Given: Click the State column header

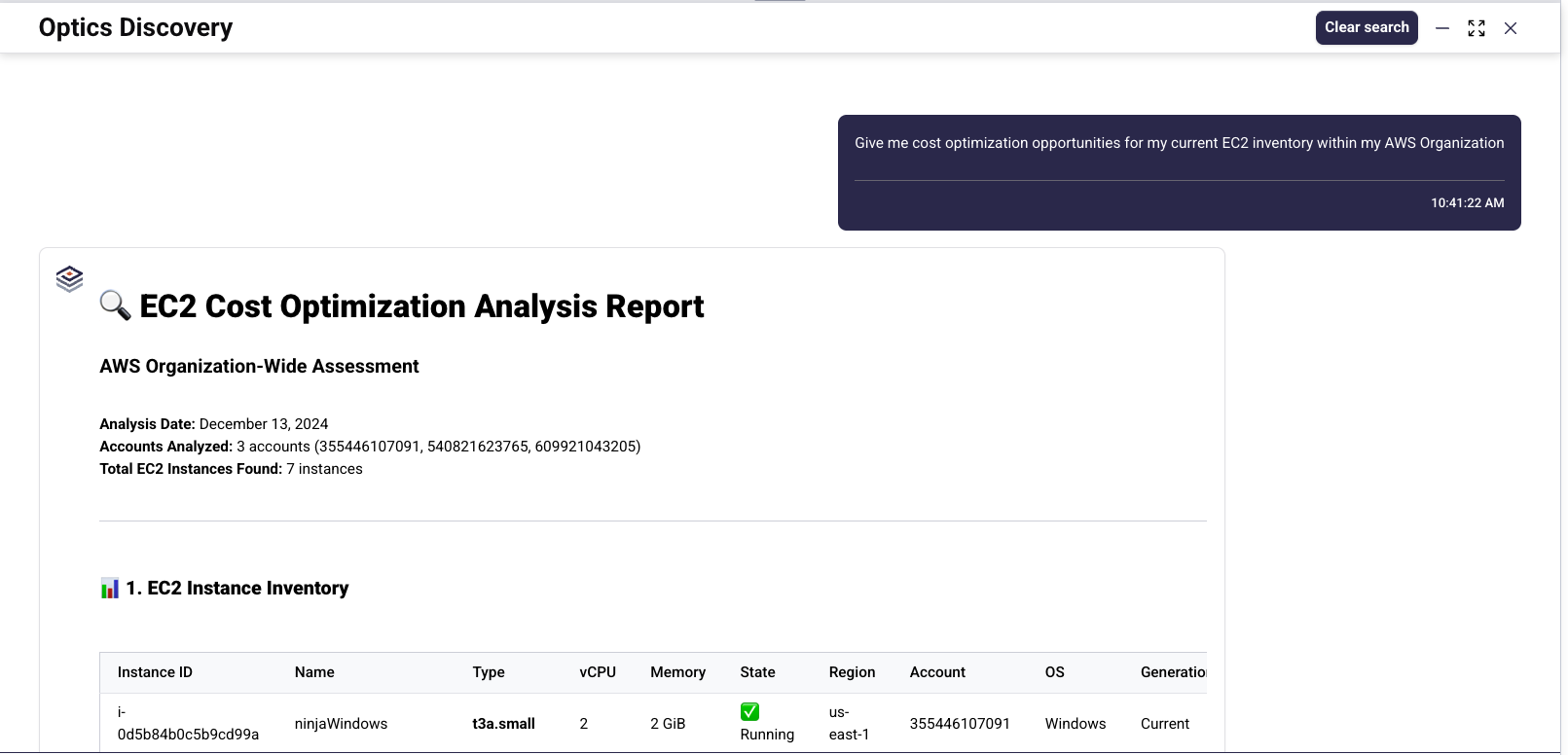Looking at the screenshot, I should click(x=757, y=672).
